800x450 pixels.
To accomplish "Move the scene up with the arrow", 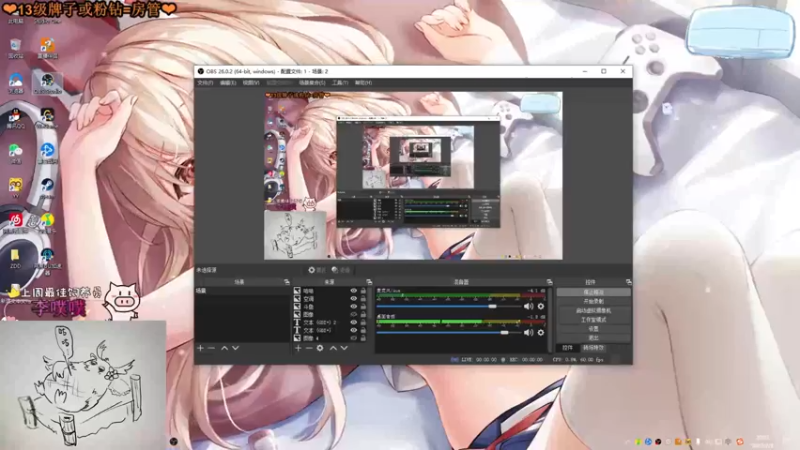I will click(224, 348).
